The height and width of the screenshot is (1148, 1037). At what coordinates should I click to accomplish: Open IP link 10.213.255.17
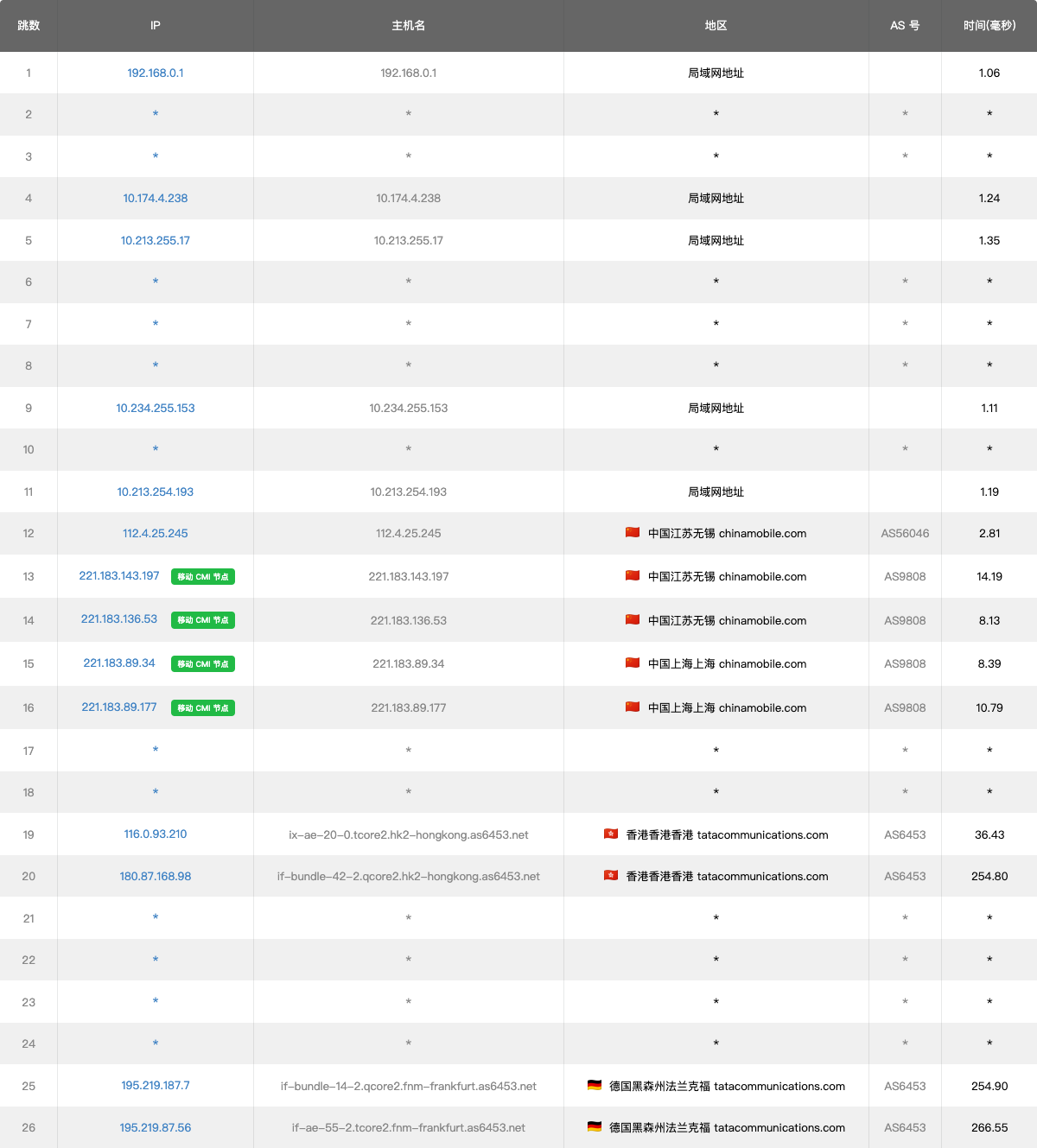pyautogui.click(x=156, y=240)
